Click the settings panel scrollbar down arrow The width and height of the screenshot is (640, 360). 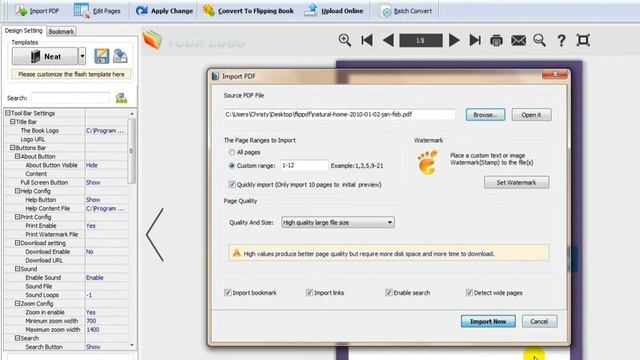(x=132, y=345)
